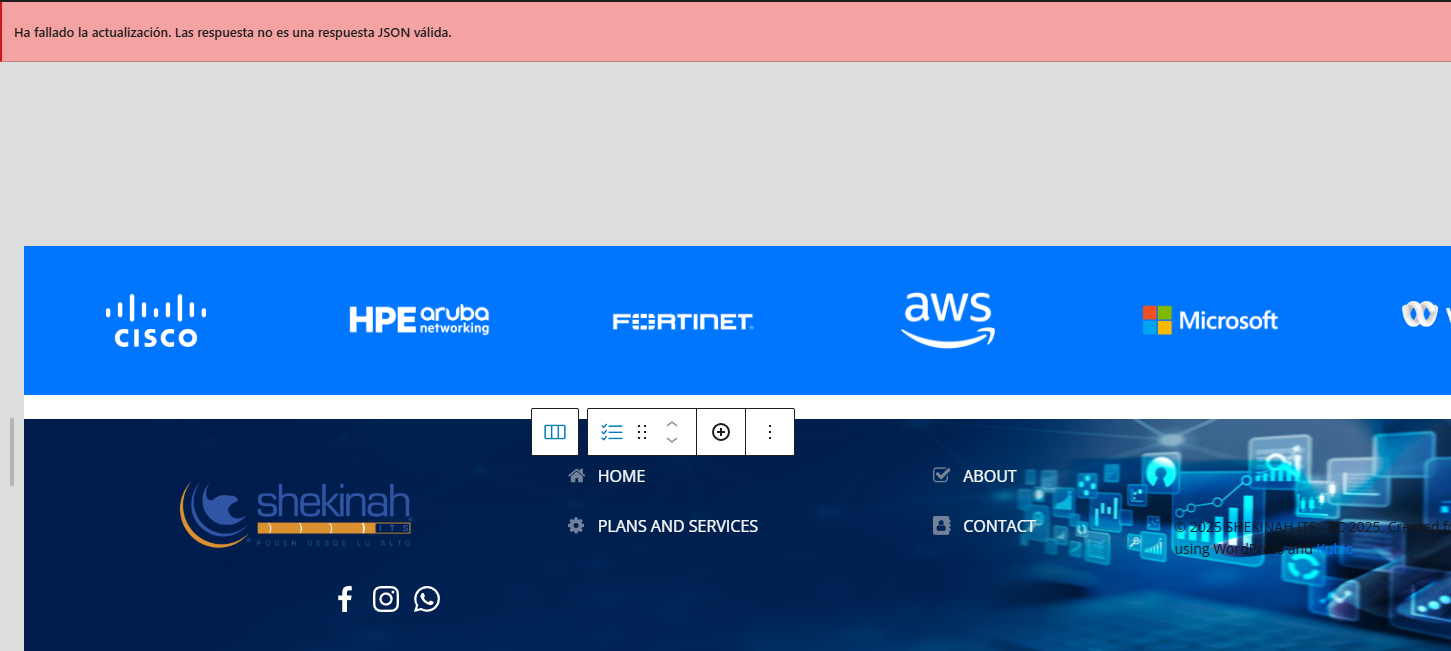Click the checkmark icon beside ABOUT
The image size is (1451, 651).
pyautogui.click(x=941, y=475)
